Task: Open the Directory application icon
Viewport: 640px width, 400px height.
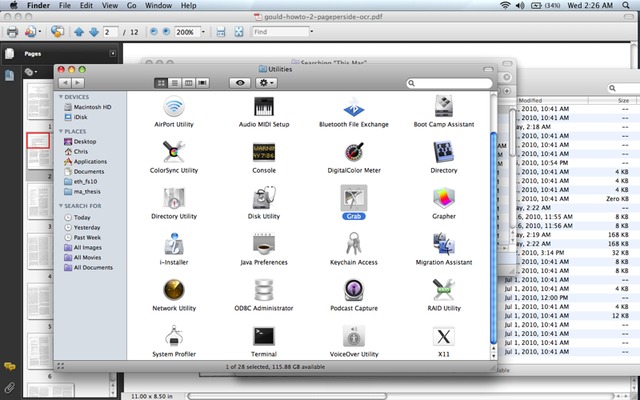Action: [x=444, y=152]
